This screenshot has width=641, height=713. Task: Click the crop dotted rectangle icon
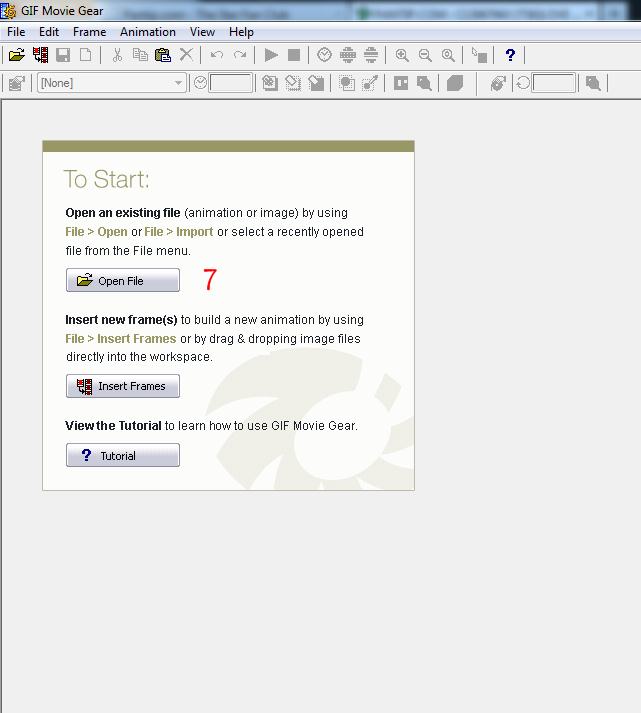293,83
